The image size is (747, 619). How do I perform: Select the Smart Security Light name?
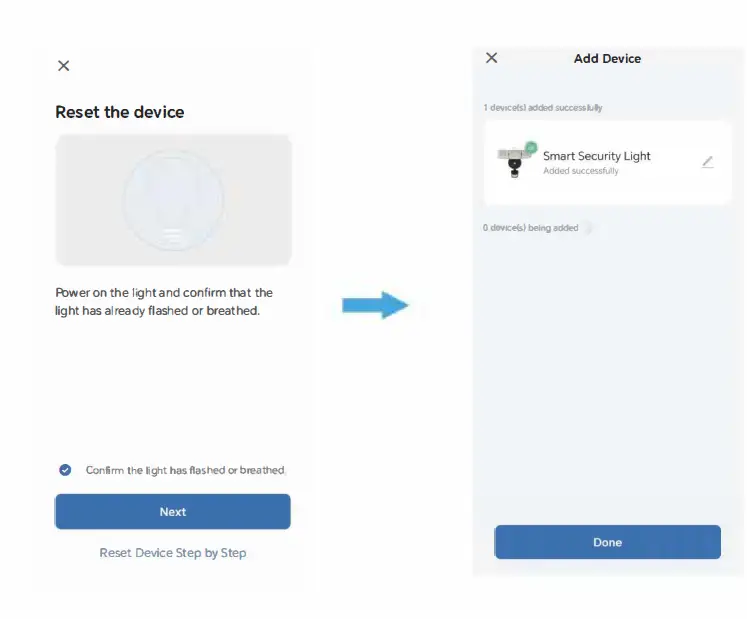point(597,156)
